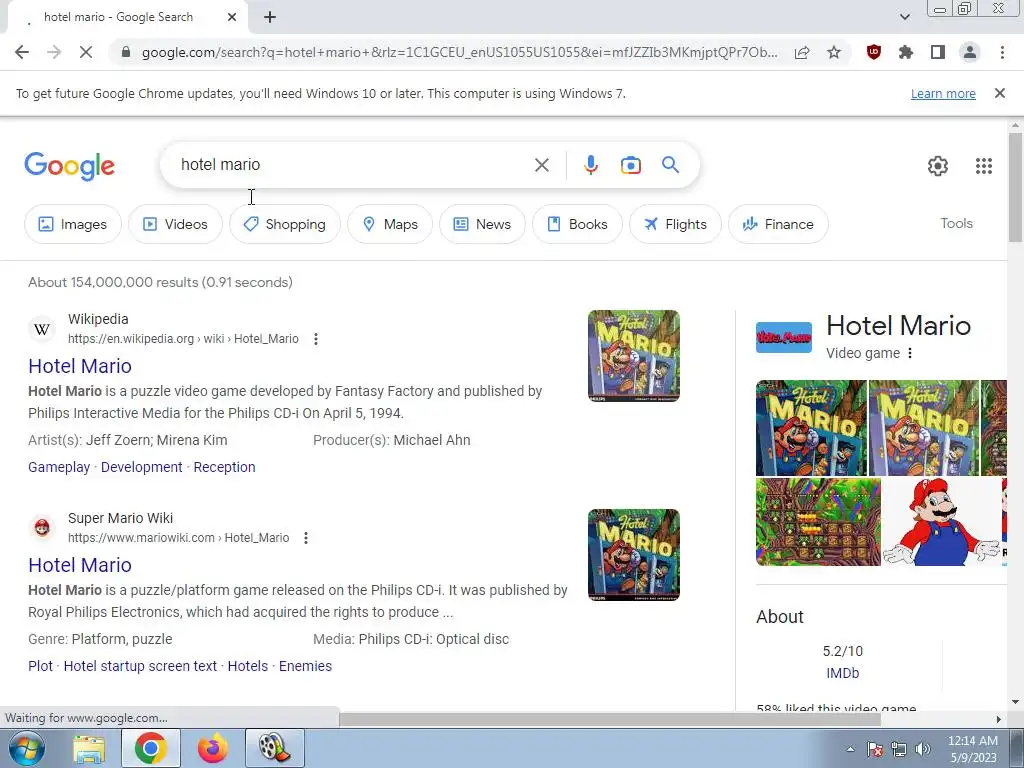The image size is (1024, 768).
Task: Go to the Google homepage logo
Action: coord(69,166)
